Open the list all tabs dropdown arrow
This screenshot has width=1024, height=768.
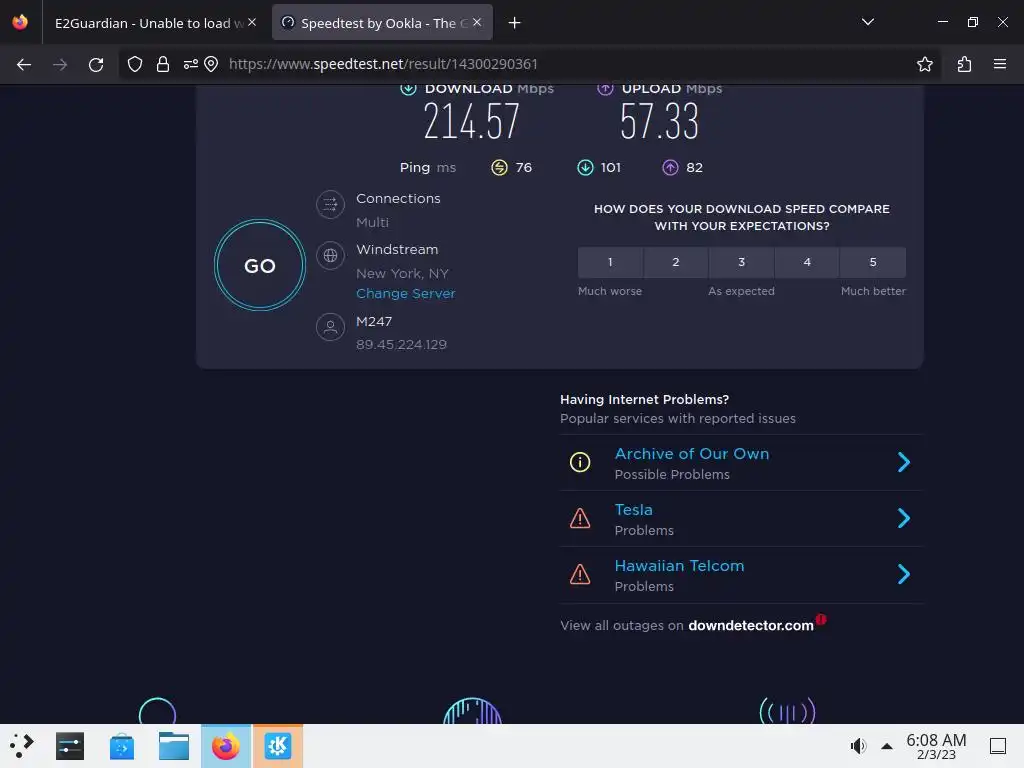(x=868, y=22)
